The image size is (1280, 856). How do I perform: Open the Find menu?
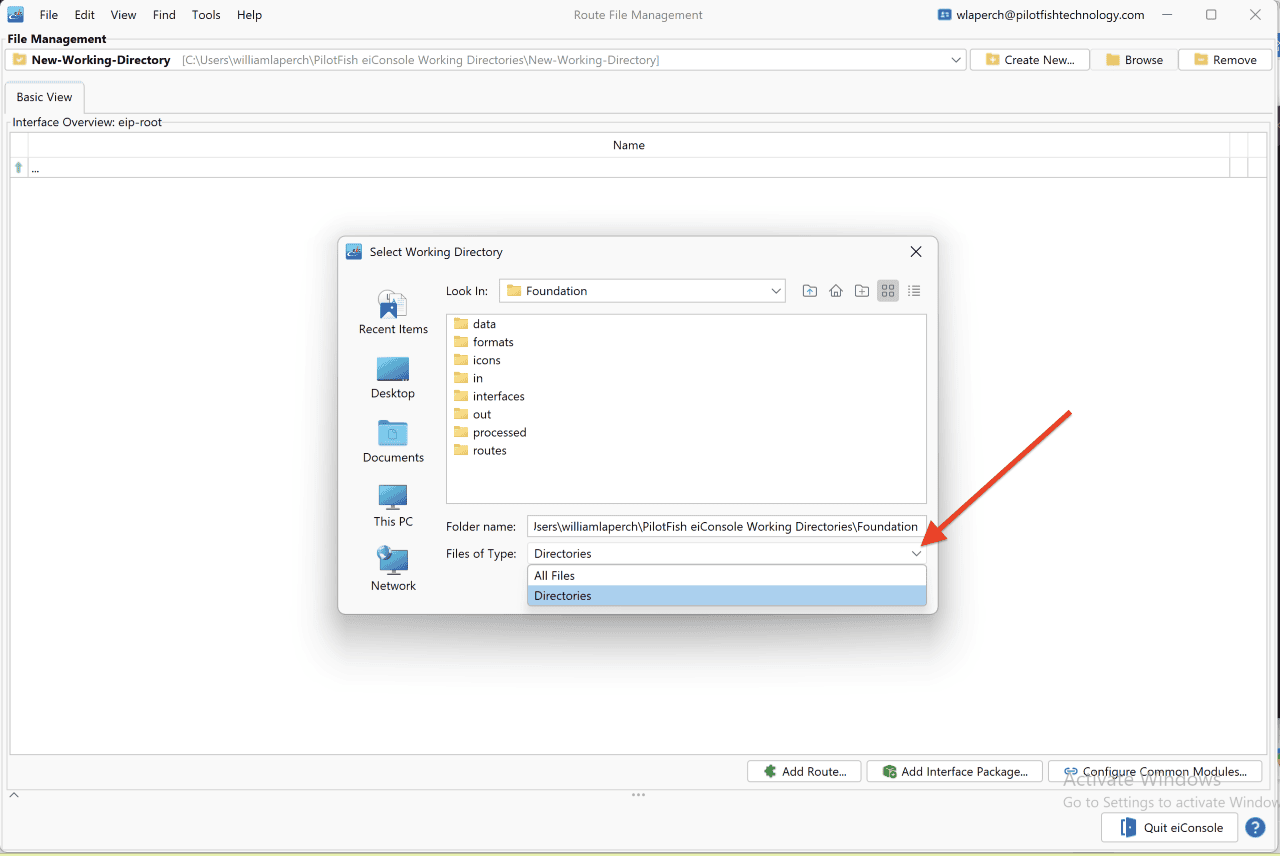pos(164,15)
